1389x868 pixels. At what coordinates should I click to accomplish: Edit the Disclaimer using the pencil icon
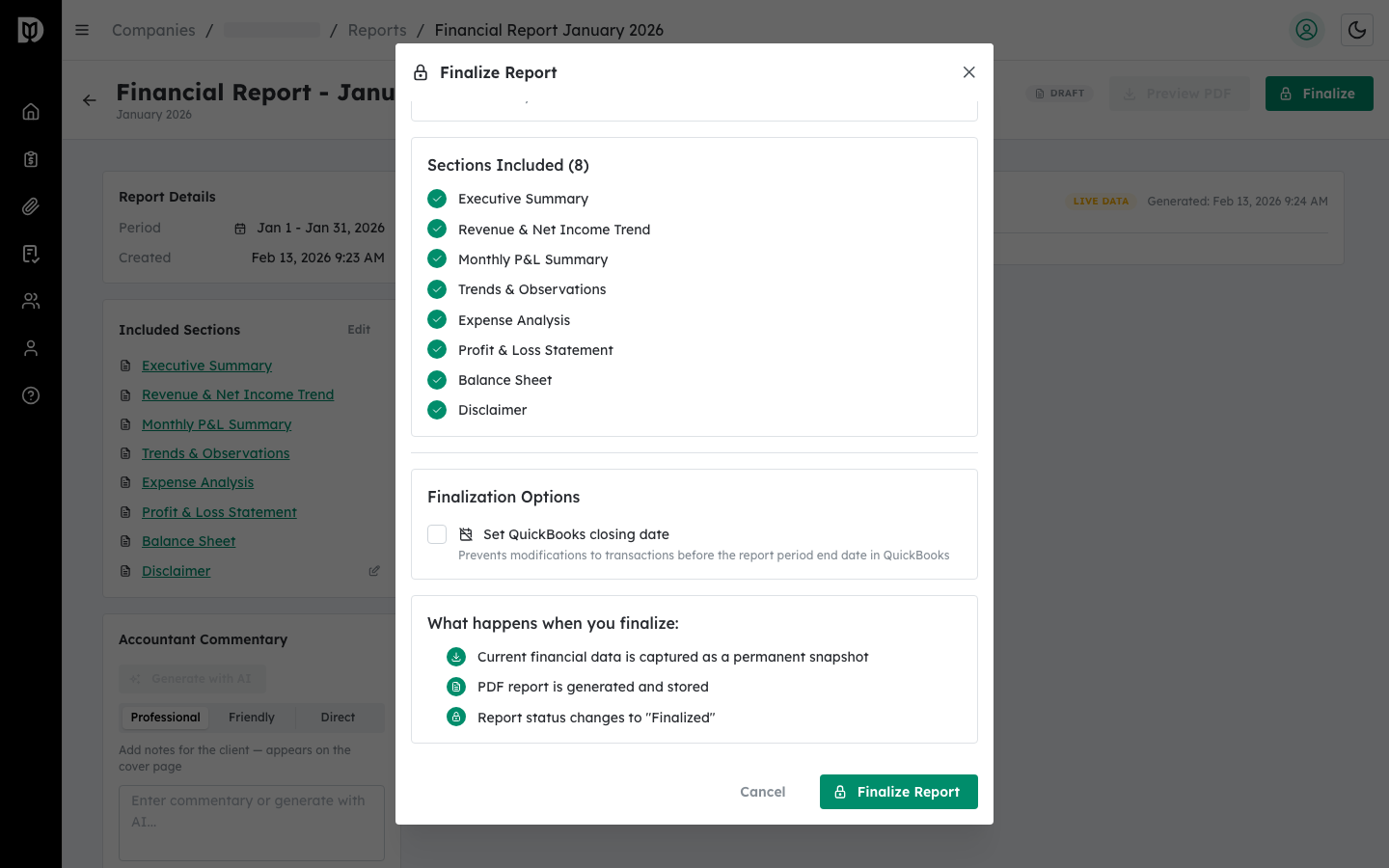tap(374, 570)
